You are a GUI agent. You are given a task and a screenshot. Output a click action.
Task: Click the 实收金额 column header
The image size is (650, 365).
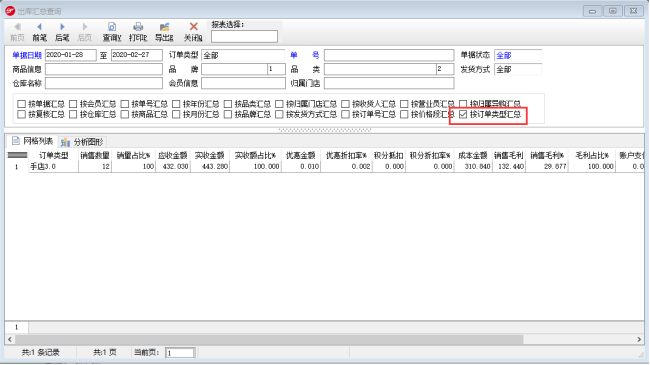(x=210, y=156)
